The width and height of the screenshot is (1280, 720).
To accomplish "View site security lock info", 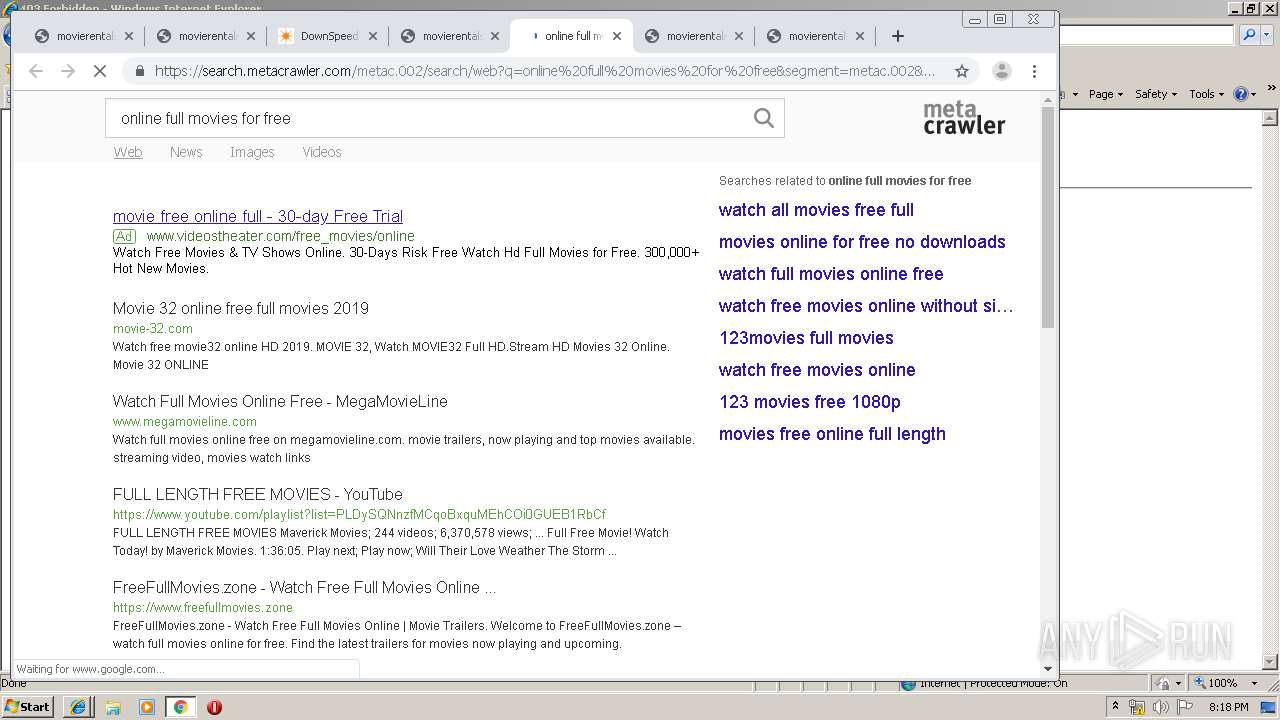I will click(139, 71).
